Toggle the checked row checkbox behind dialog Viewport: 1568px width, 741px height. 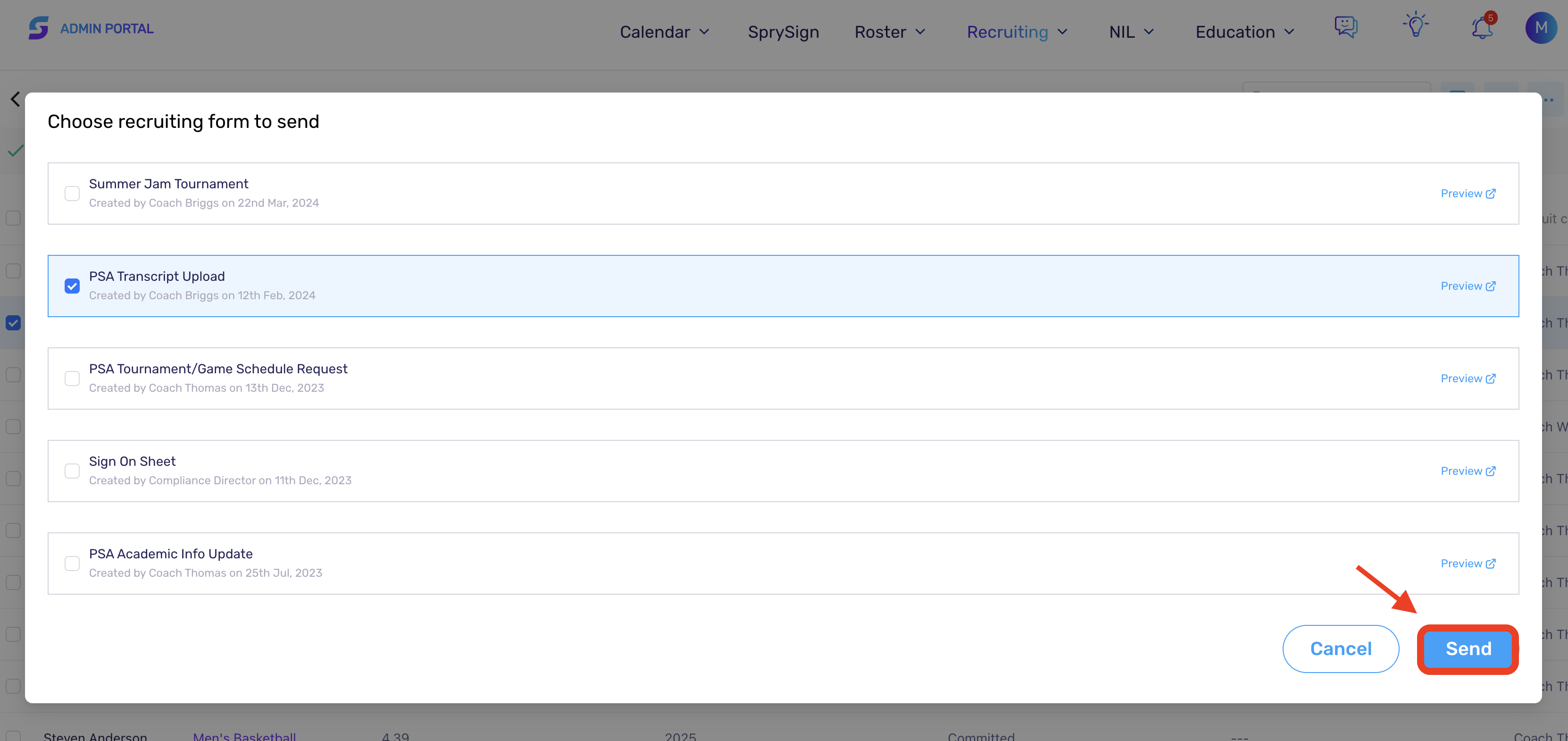tap(13, 323)
